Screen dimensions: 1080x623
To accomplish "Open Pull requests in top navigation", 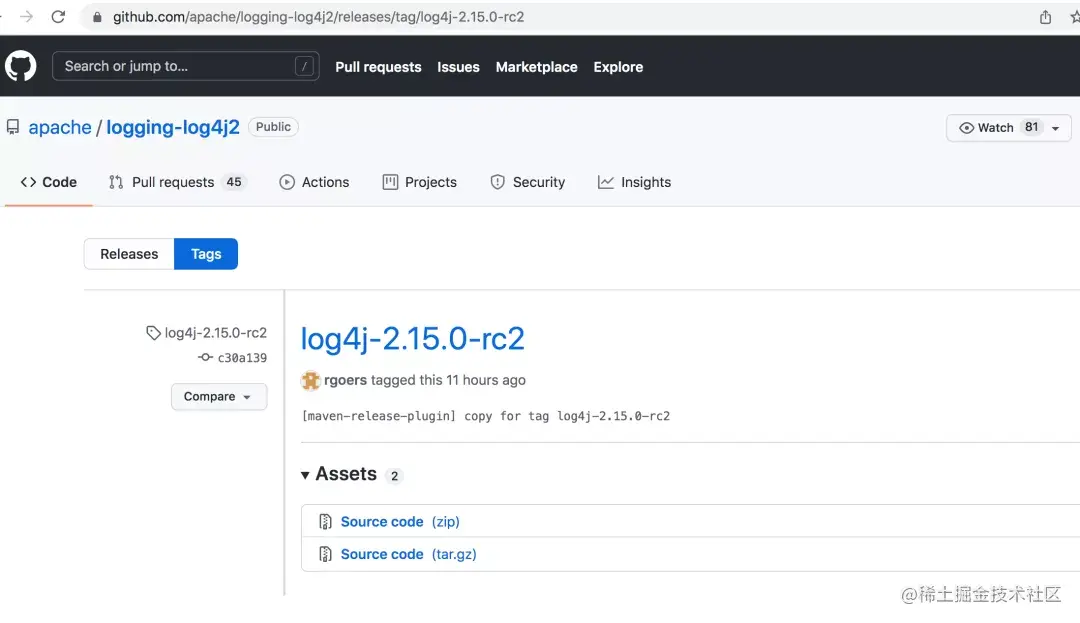I will [x=378, y=67].
